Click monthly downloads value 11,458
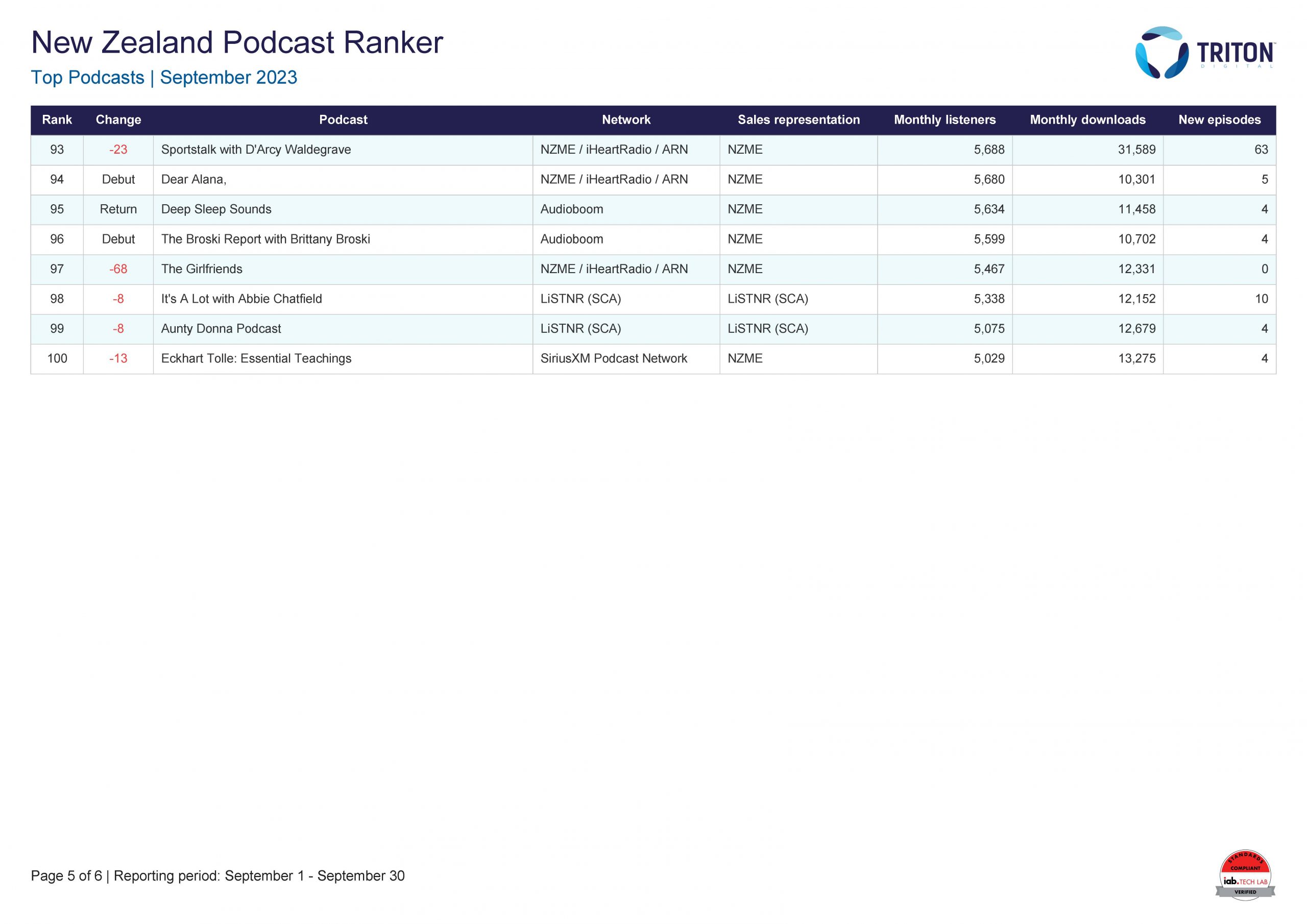Screen dimensions: 1307x924 (x=1137, y=209)
